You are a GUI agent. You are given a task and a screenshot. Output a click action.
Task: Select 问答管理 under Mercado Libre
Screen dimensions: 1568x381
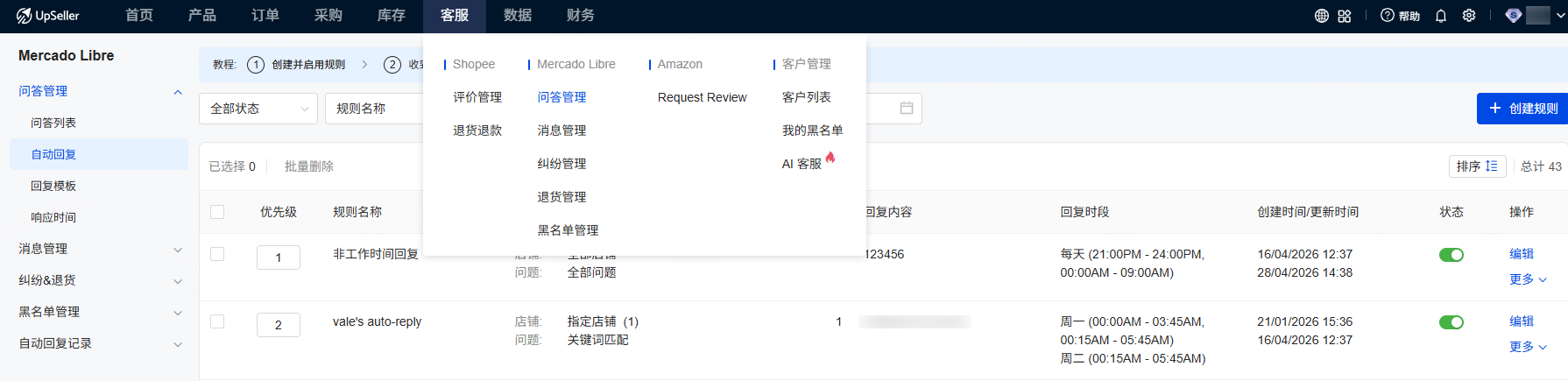[x=562, y=97]
